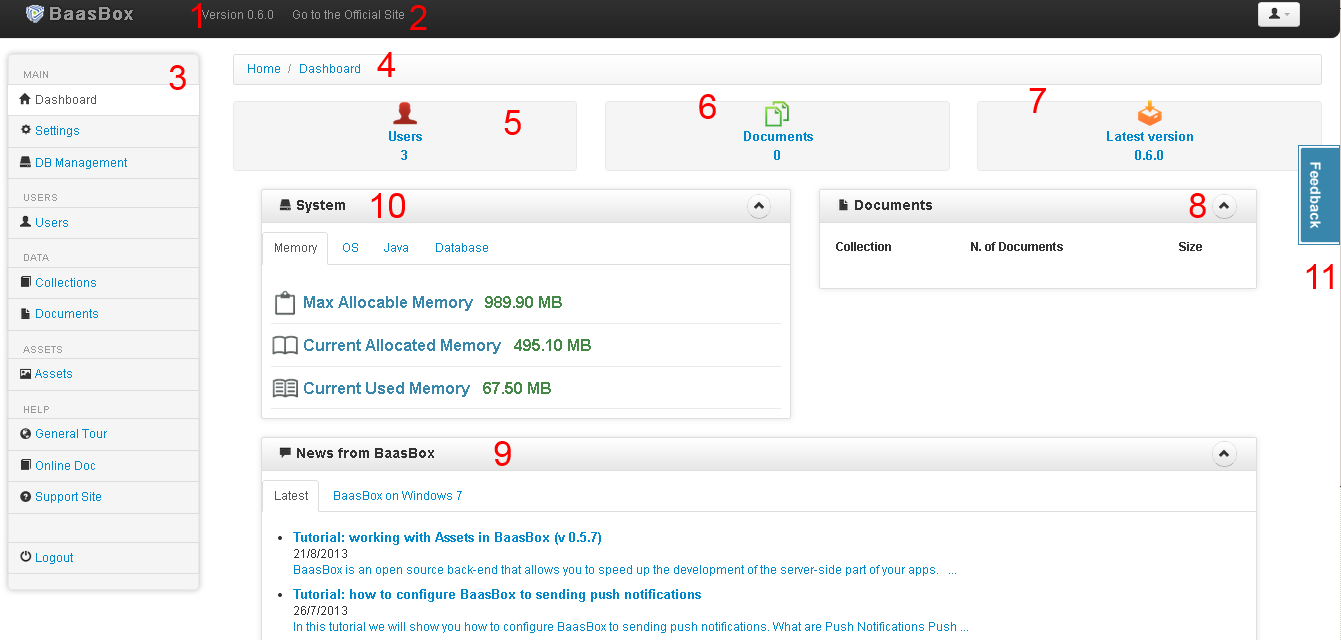Click the speech bubble icon beside News from BaasBox
This screenshot has width=1341, height=640.
pos(285,453)
